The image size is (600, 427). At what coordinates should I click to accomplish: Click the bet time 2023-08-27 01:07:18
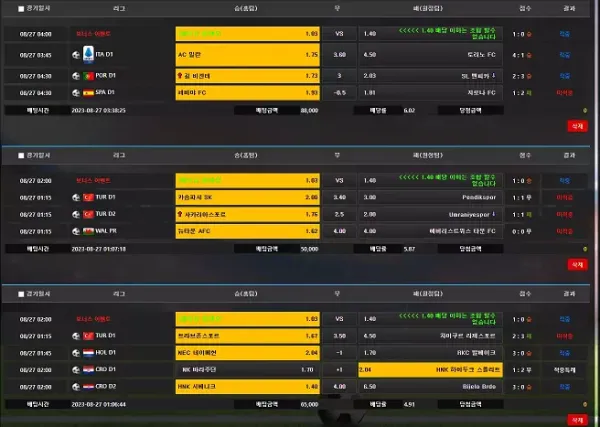coord(99,249)
